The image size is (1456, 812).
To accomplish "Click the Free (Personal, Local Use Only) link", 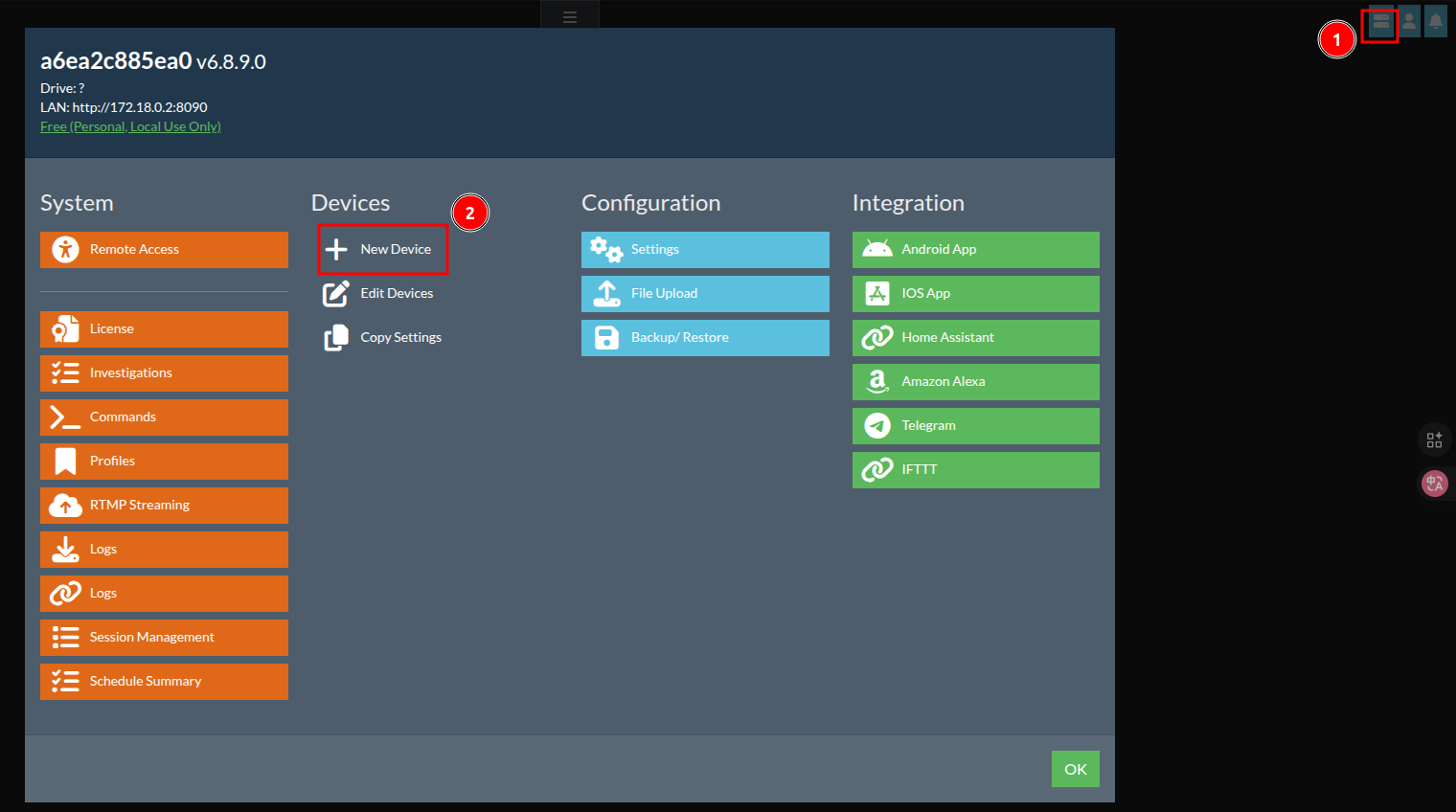I will coord(130,126).
